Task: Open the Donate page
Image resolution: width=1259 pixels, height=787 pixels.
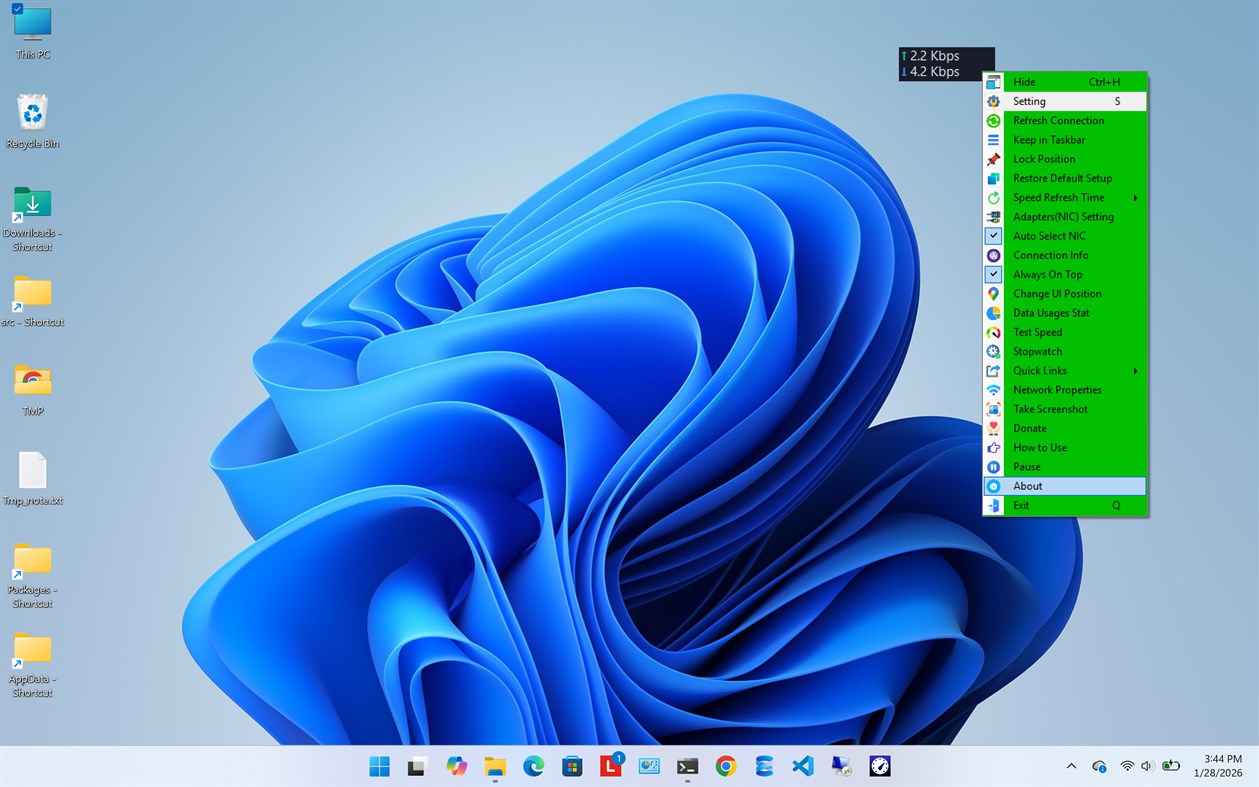Action: (1029, 428)
